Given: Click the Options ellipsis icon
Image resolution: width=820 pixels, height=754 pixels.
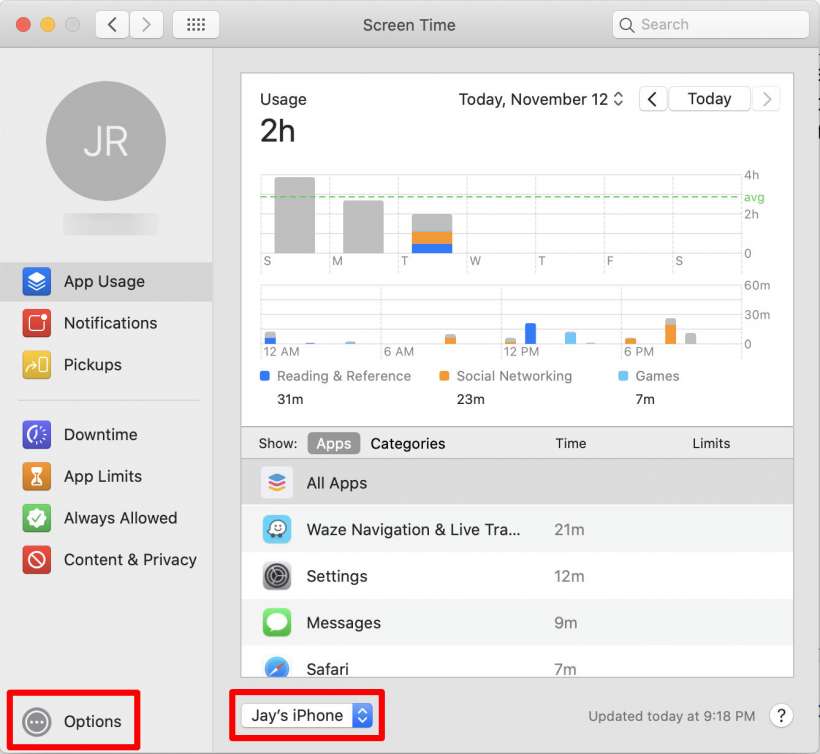Looking at the screenshot, I should (37, 722).
